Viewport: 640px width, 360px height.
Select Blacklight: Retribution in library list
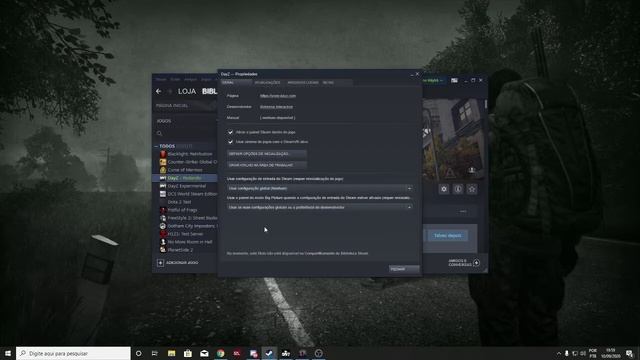click(190, 154)
